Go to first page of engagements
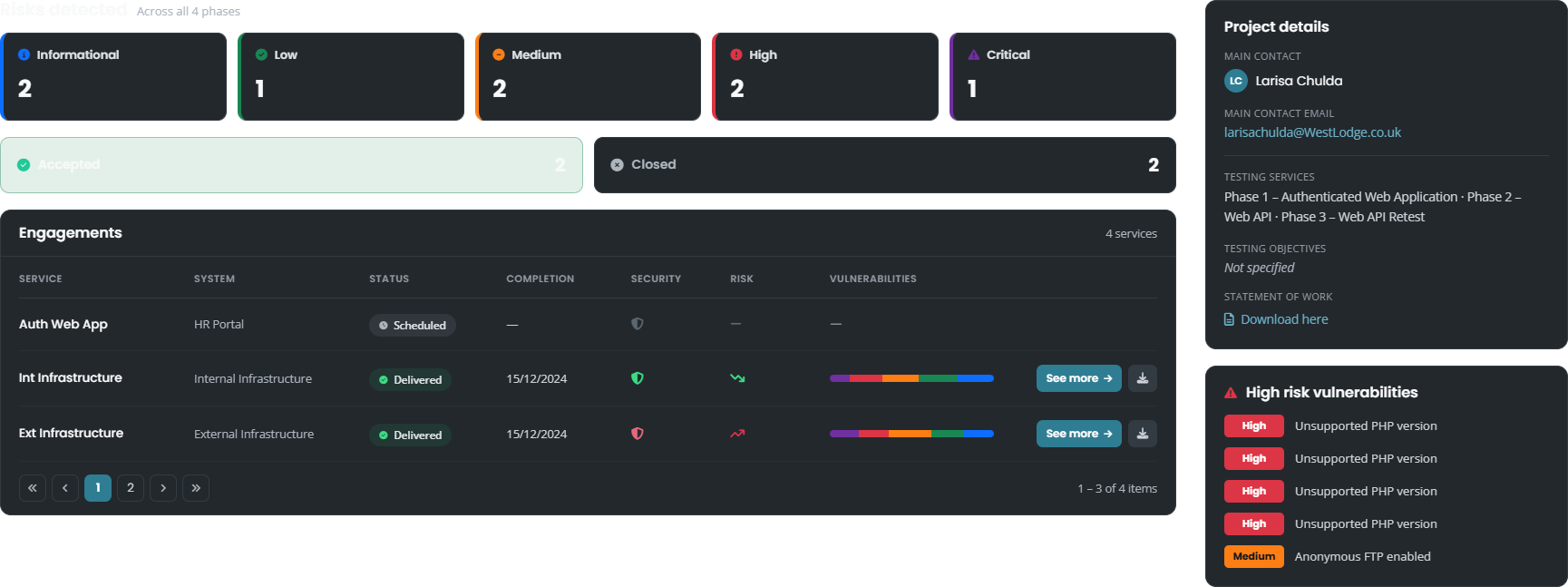The height and width of the screenshot is (587, 1568). 33,488
